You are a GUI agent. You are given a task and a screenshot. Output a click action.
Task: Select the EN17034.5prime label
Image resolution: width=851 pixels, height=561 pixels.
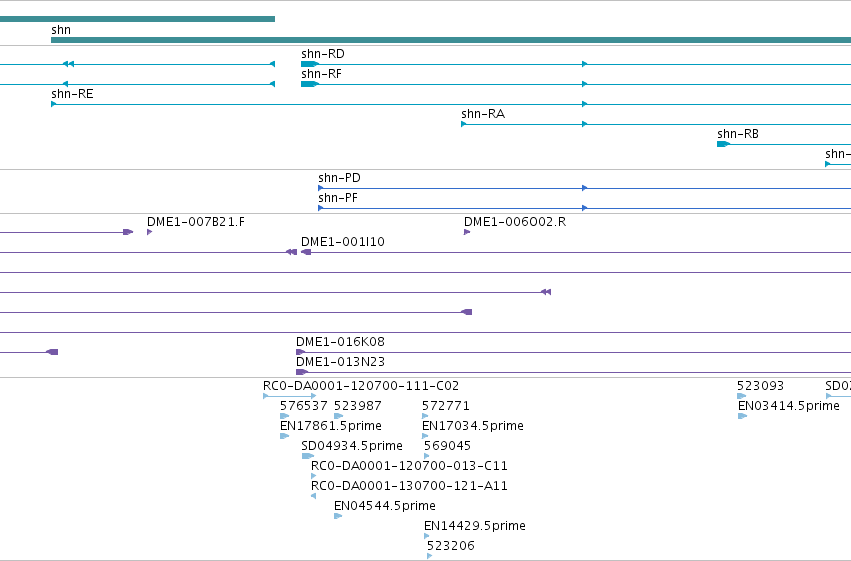click(473, 426)
